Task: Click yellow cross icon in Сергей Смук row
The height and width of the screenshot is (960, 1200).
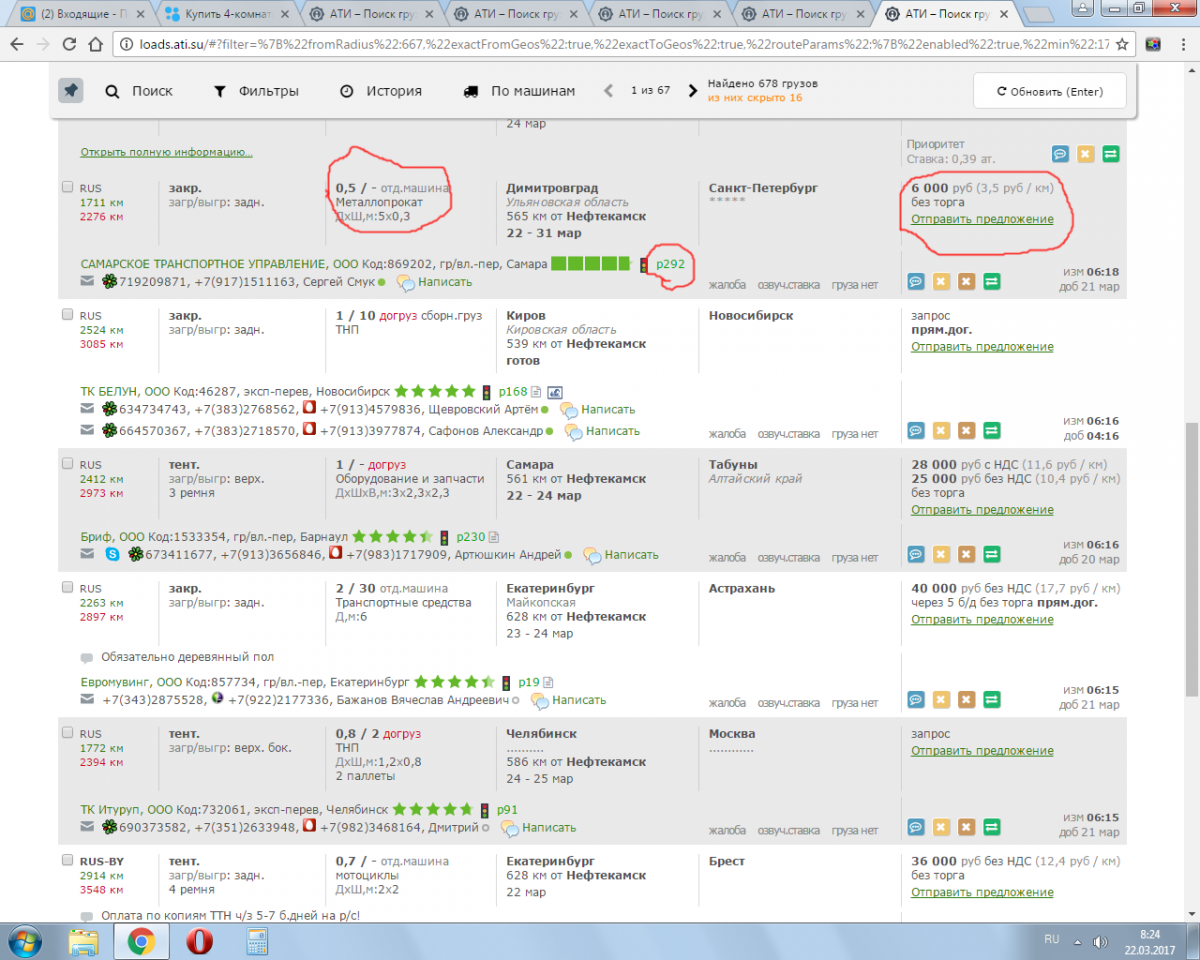Action: [941, 281]
